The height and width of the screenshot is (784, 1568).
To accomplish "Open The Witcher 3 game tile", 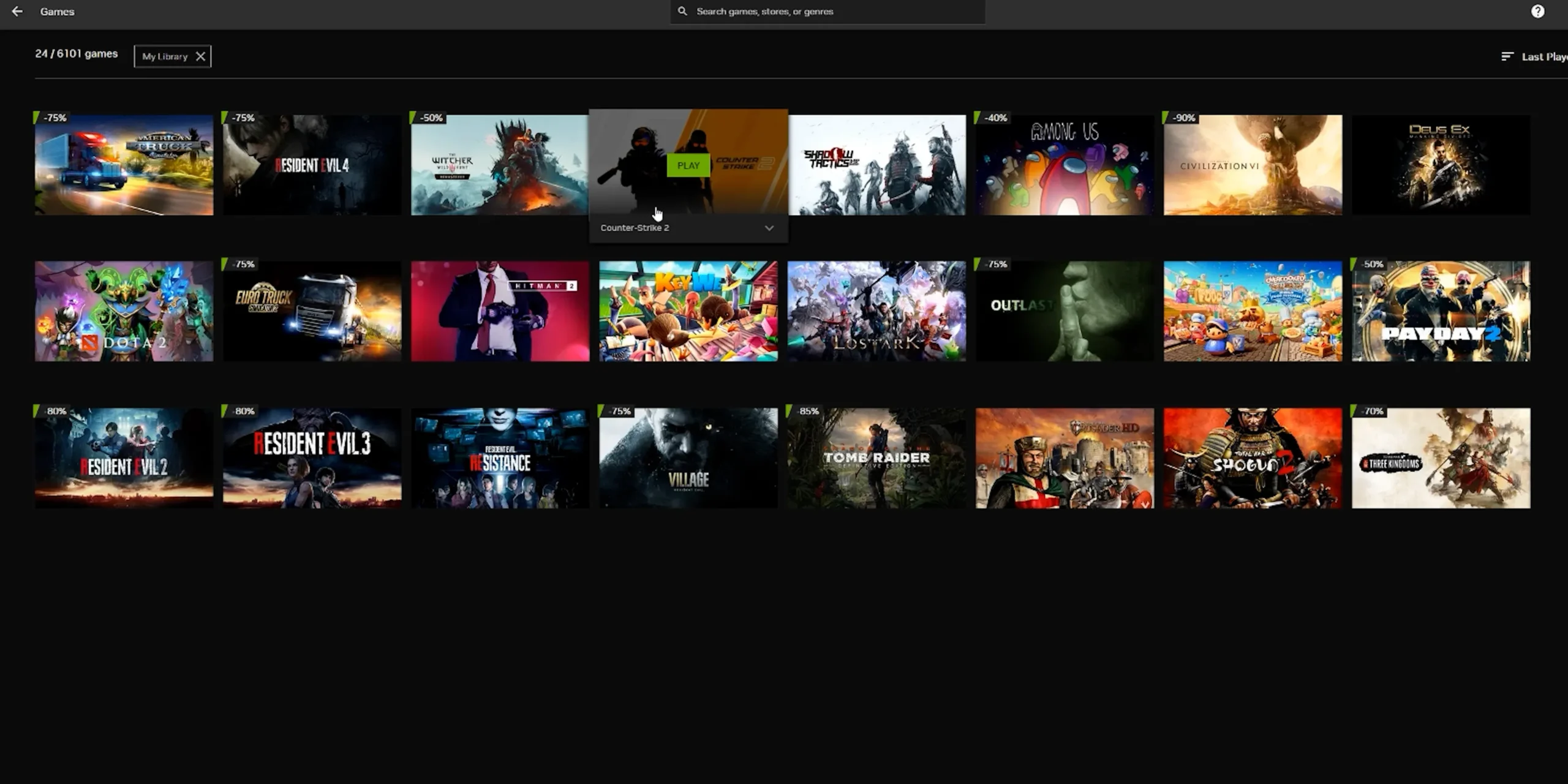I will (x=500, y=165).
